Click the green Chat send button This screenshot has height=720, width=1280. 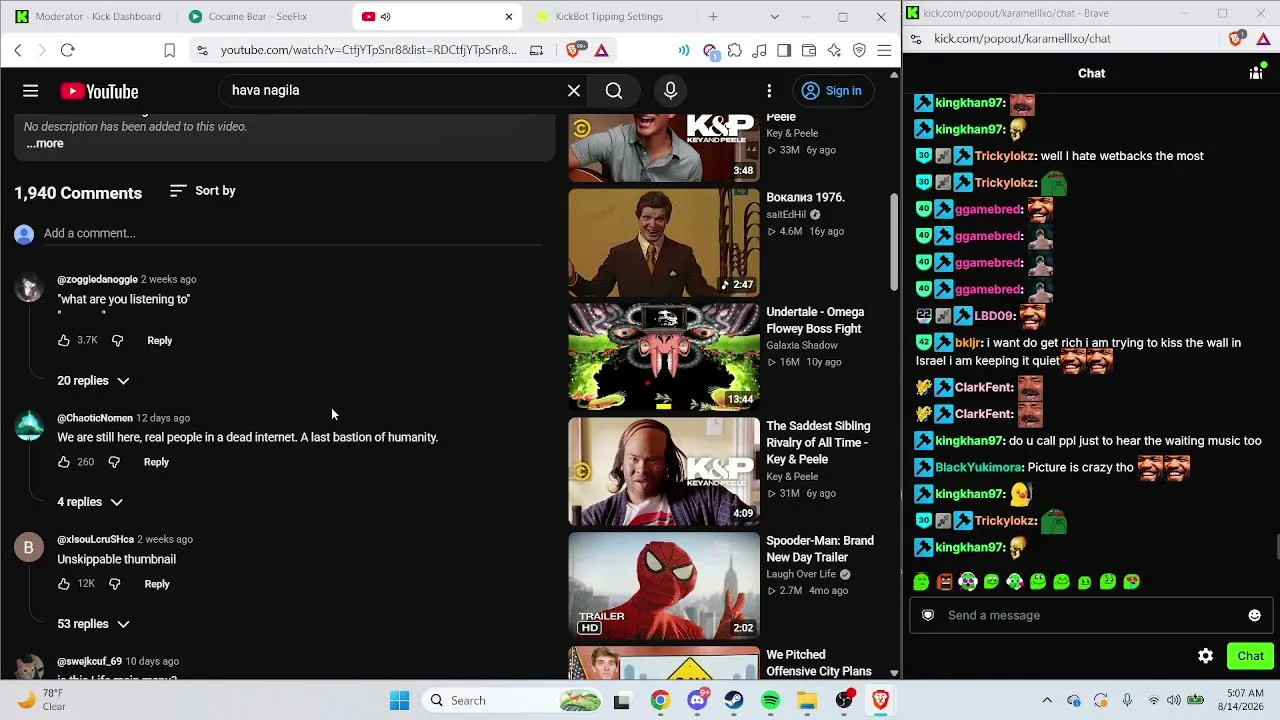(1250, 656)
